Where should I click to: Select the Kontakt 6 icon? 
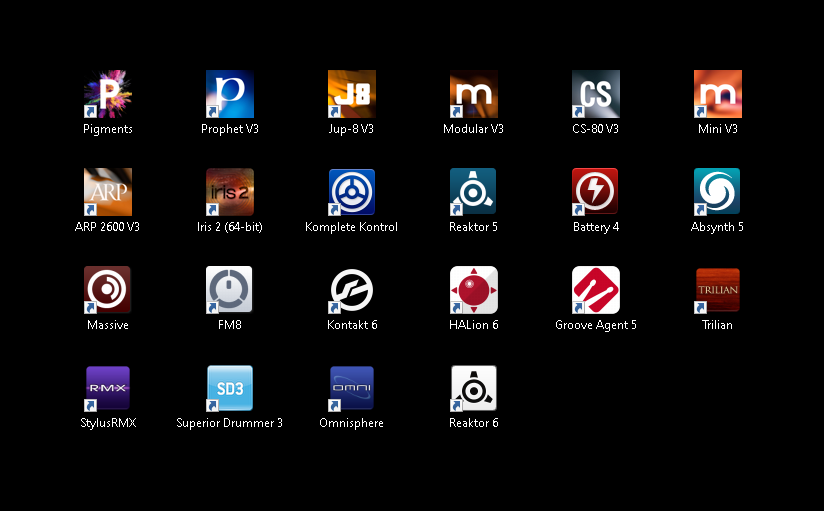pyautogui.click(x=352, y=290)
